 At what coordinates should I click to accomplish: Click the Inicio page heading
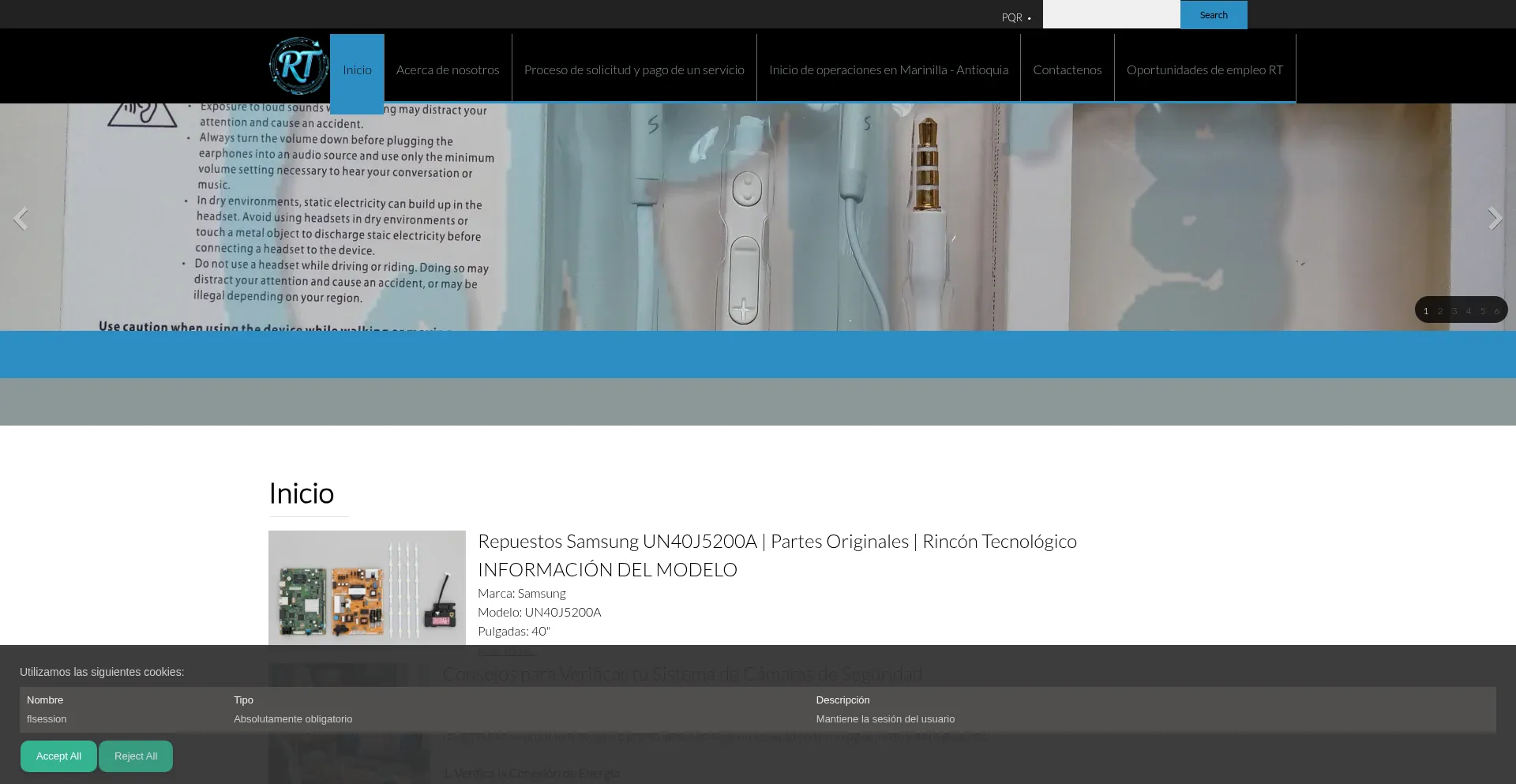[302, 493]
